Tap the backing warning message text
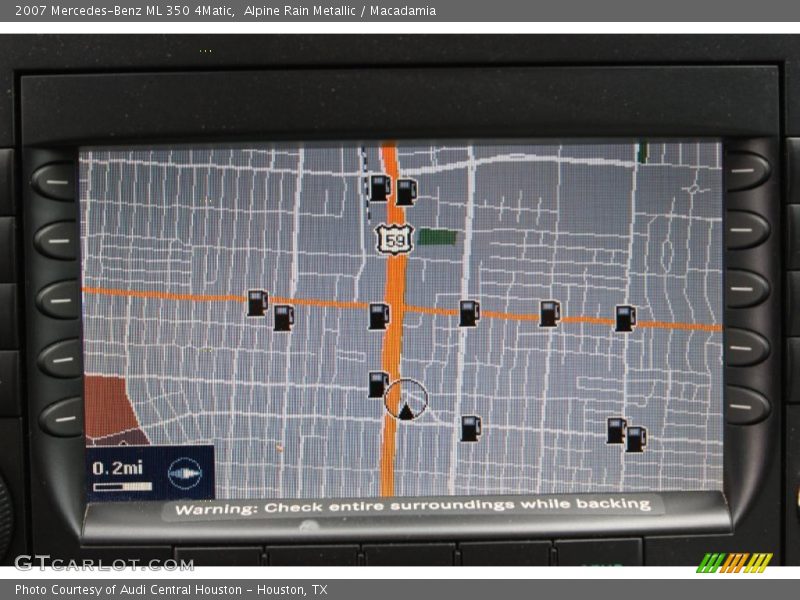Screen dimensions: 800x600 tap(412, 507)
